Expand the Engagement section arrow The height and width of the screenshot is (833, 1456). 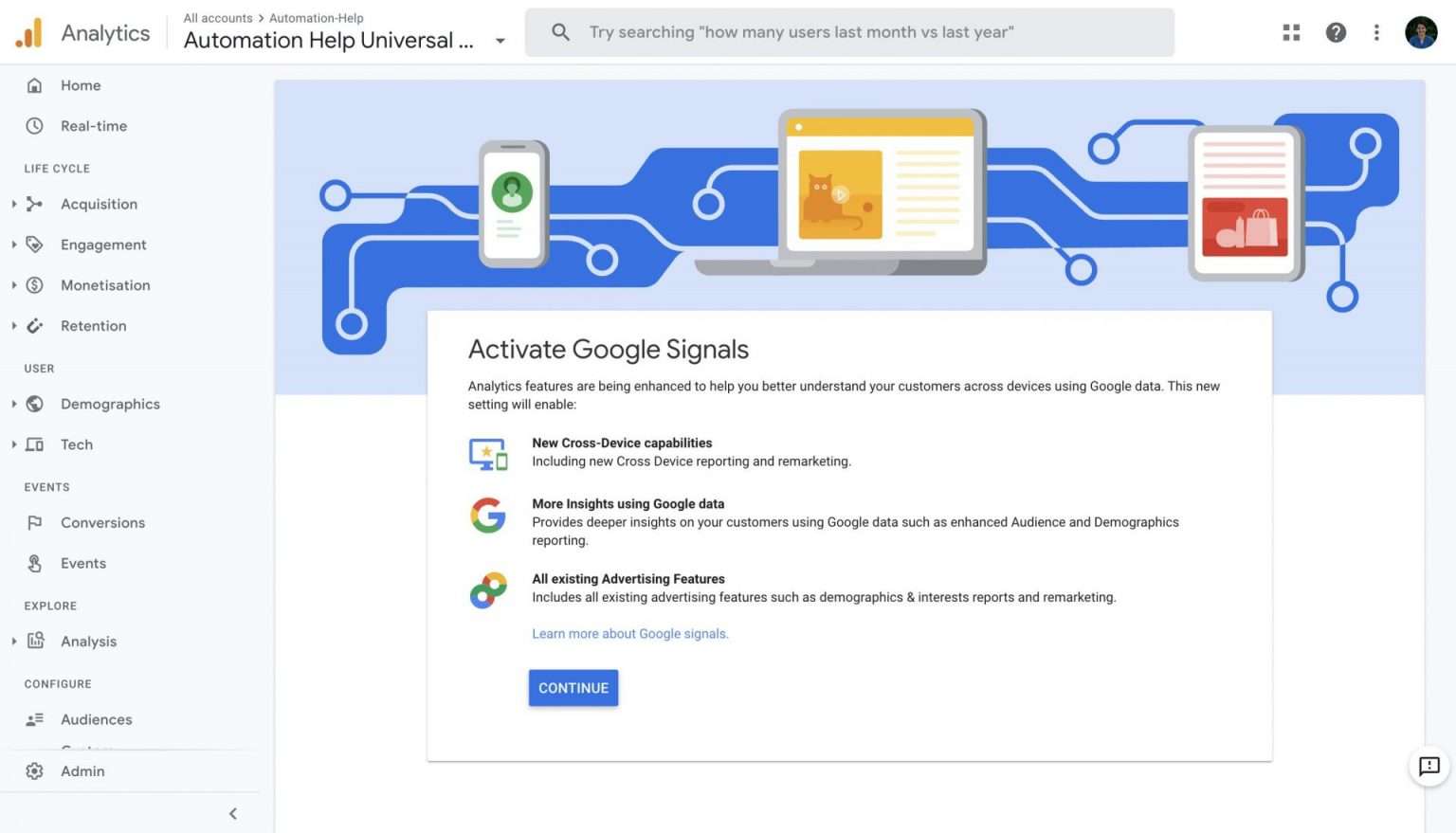(14, 244)
